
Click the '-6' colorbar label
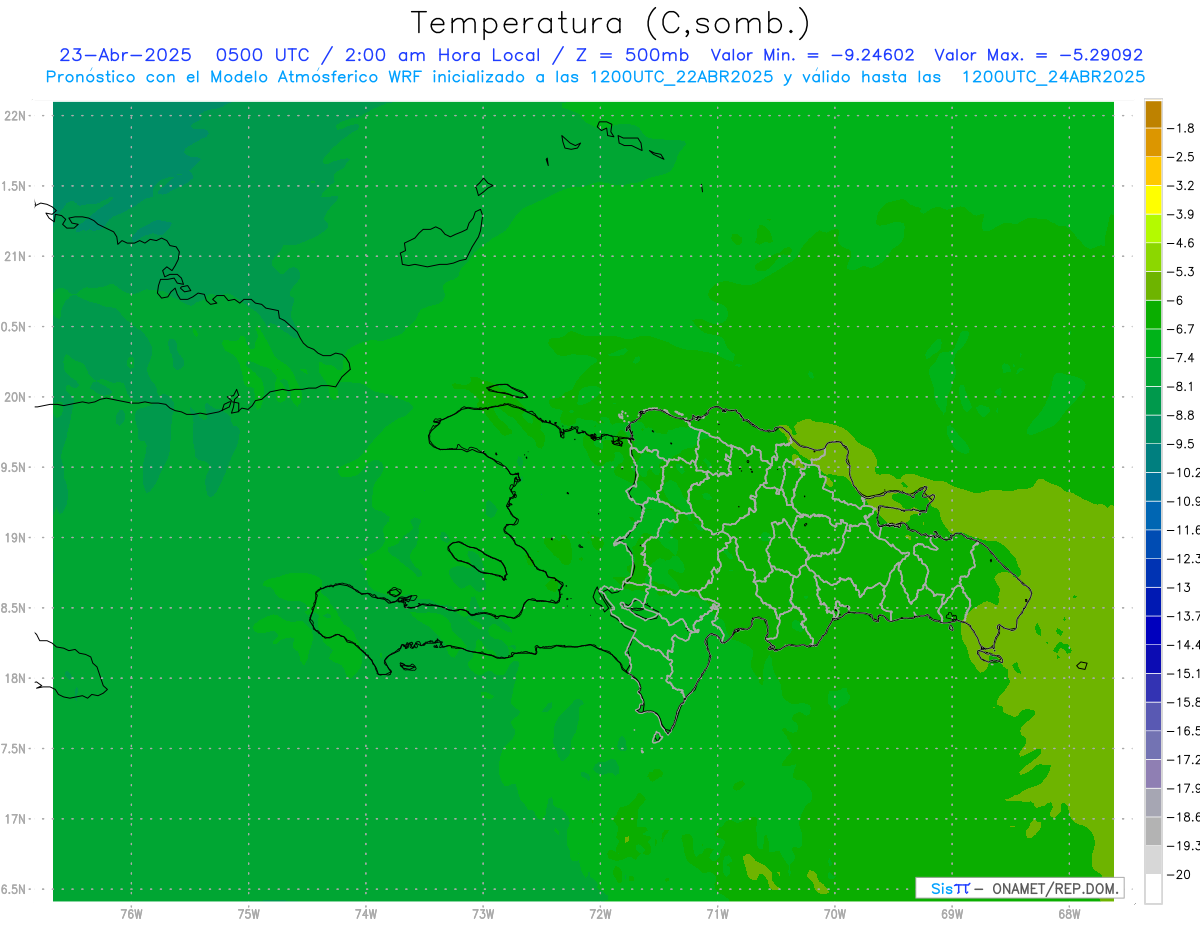pos(1177,300)
